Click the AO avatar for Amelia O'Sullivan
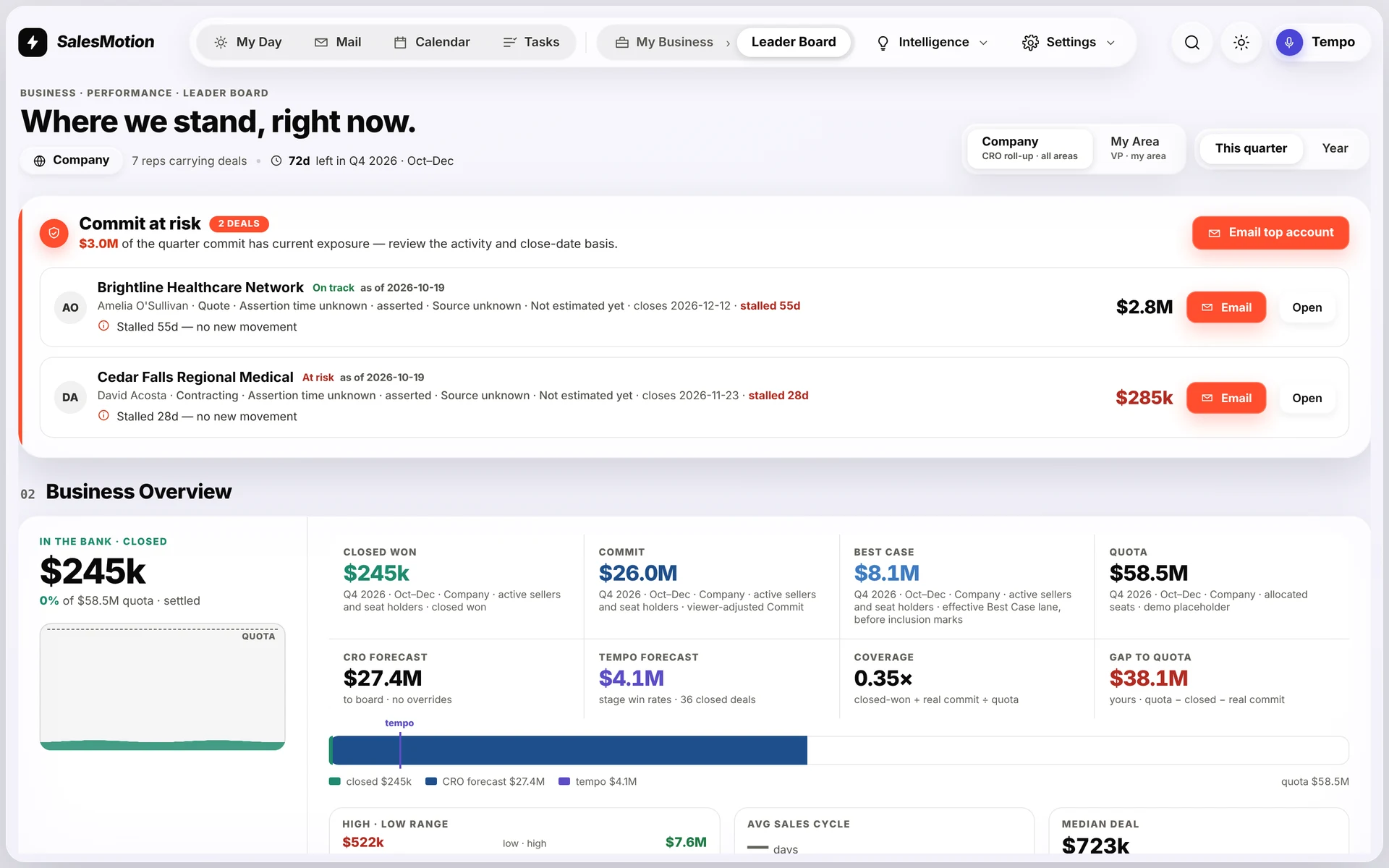Screen dimensions: 1389x868 coord(70,307)
